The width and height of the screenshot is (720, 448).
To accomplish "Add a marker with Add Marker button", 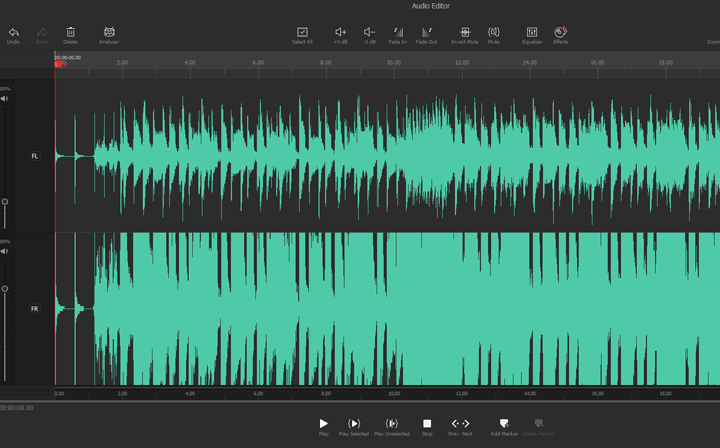I will 504,424.
